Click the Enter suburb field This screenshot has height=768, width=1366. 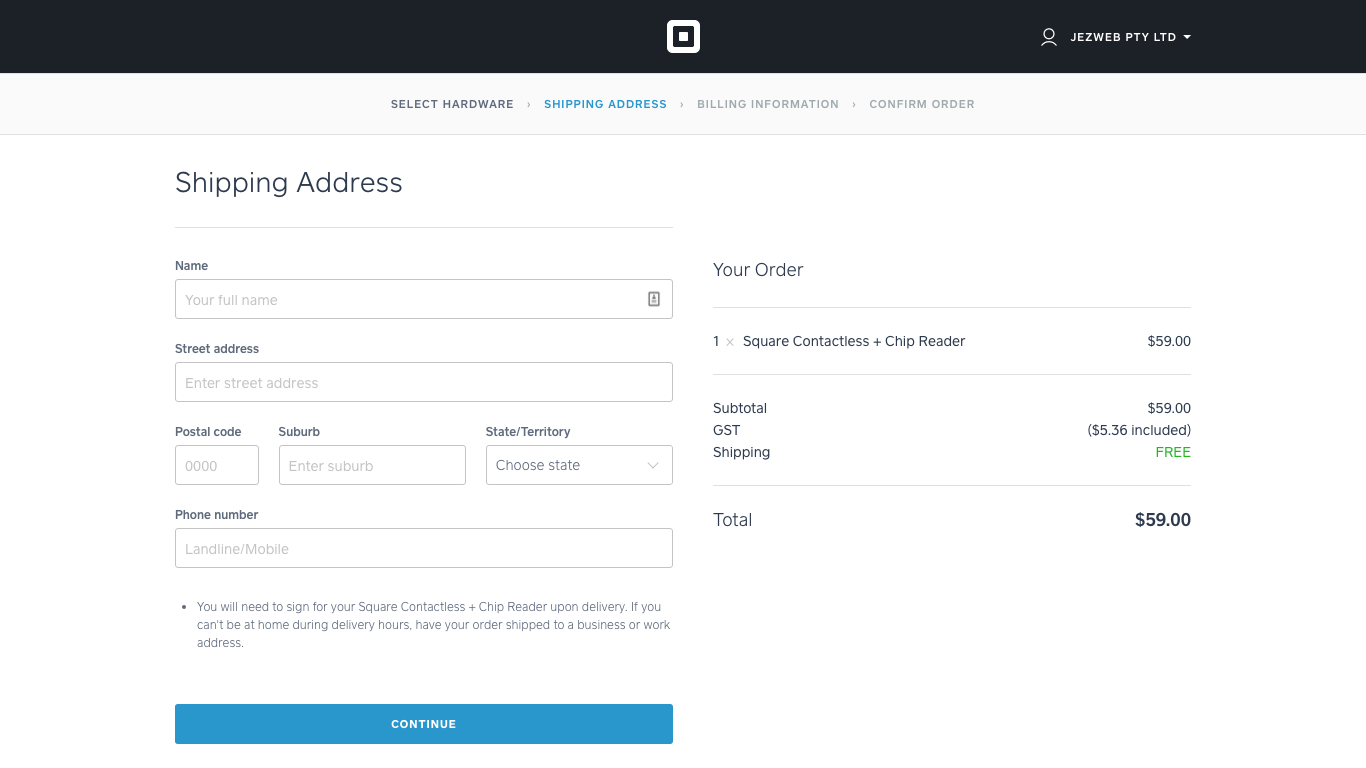372,465
